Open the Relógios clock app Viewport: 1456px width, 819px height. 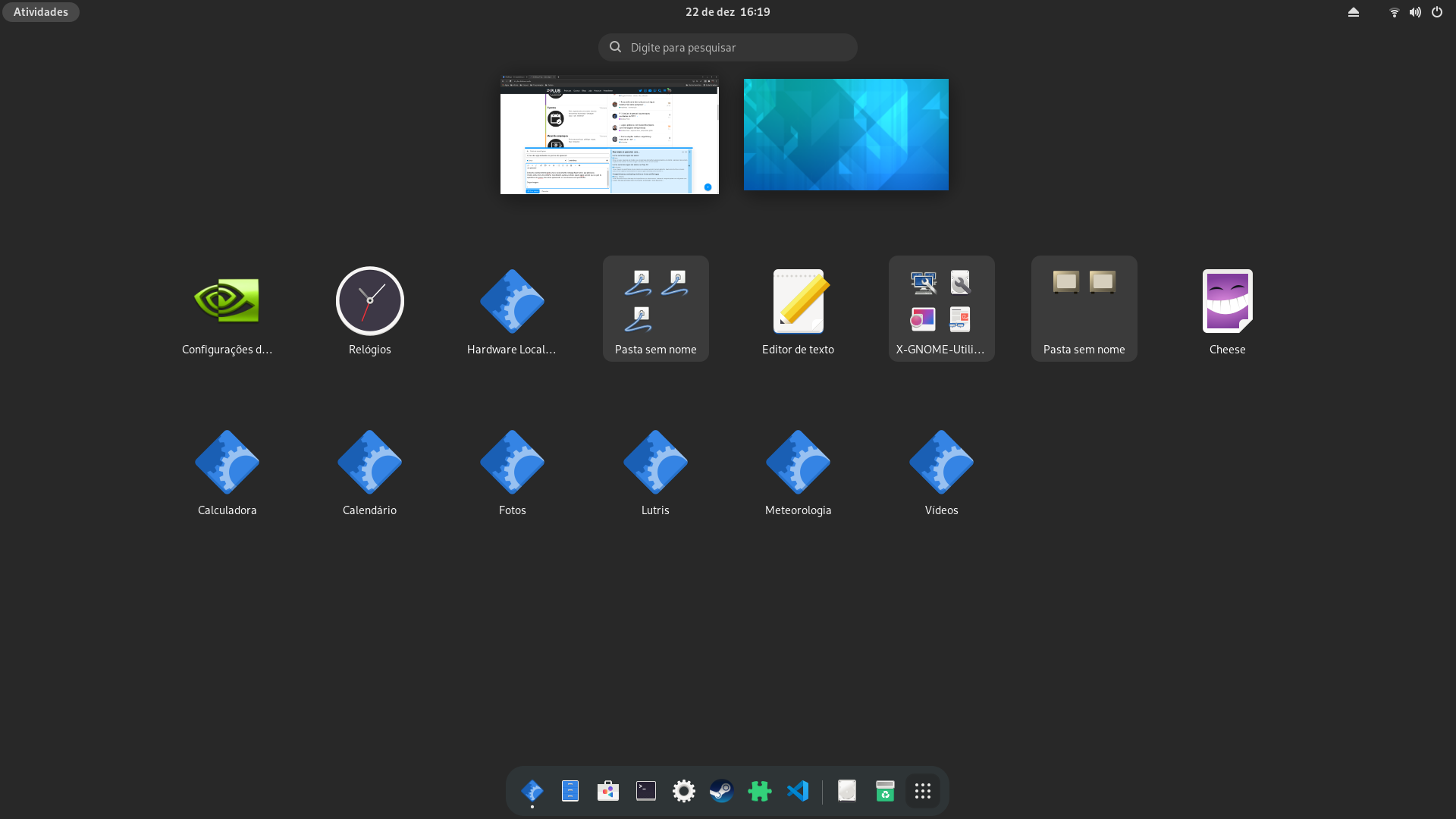point(369,301)
